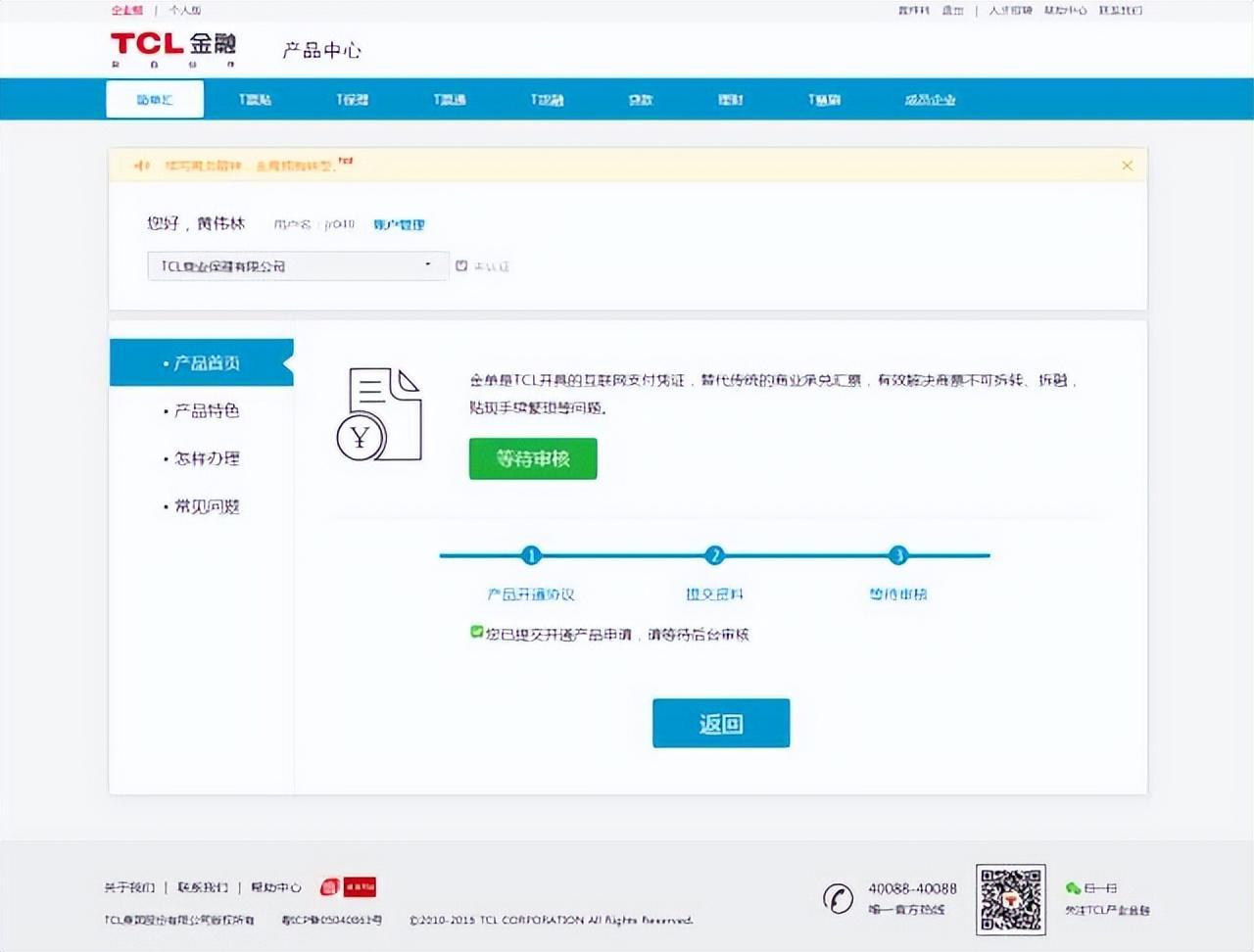This screenshot has height=952, width=1254.
Task: Click the red round badge icon in footer
Action: pyautogui.click(x=329, y=887)
